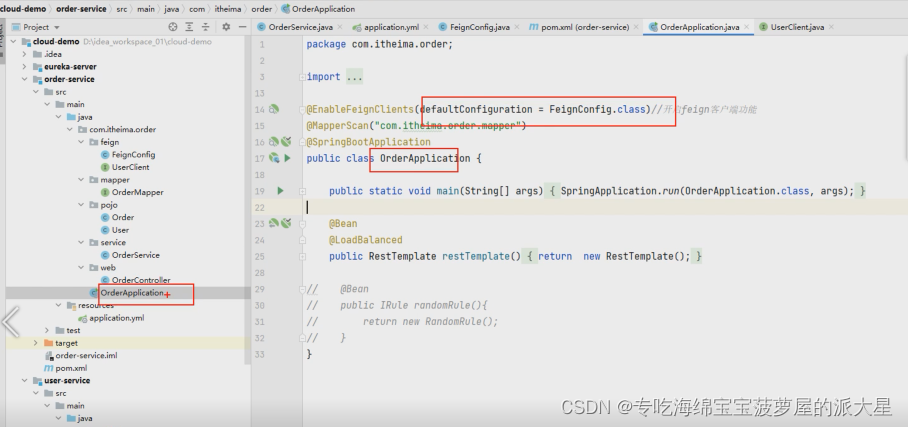This screenshot has width=908, height=427.
Task: Collapse the pojo package
Action: pyautogui.click(x=81, y=205)
